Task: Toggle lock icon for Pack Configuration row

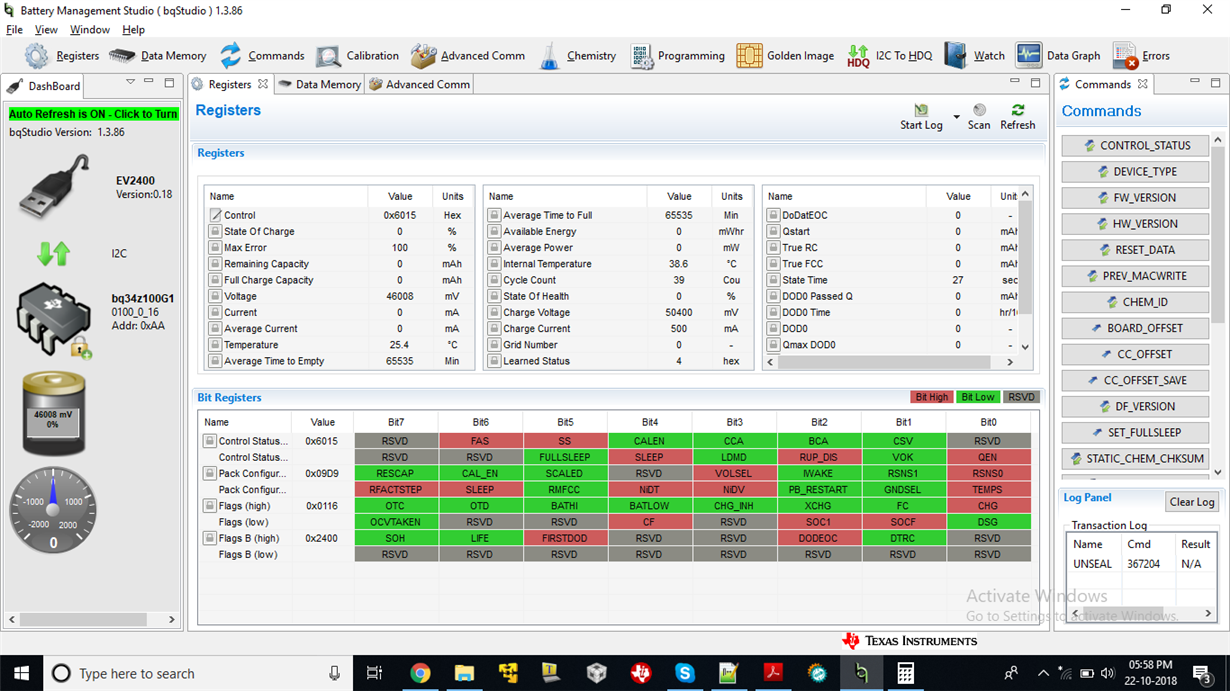Action: (x=210, y=473)
